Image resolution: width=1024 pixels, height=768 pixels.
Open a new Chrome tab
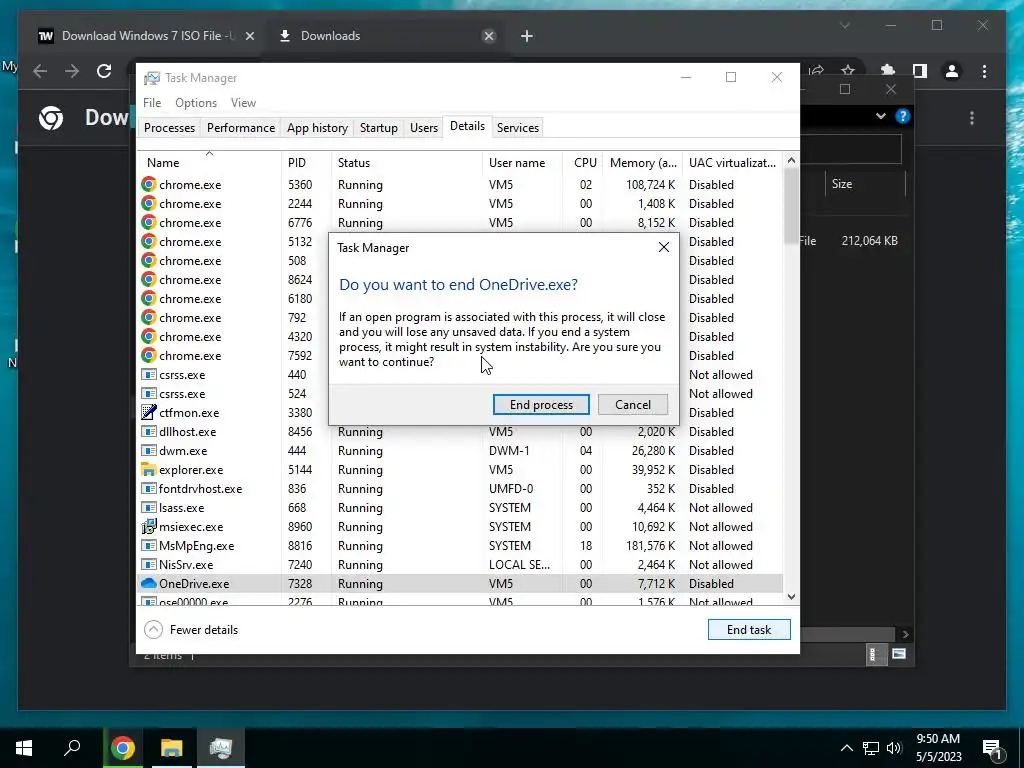click(x=527, y=36)
